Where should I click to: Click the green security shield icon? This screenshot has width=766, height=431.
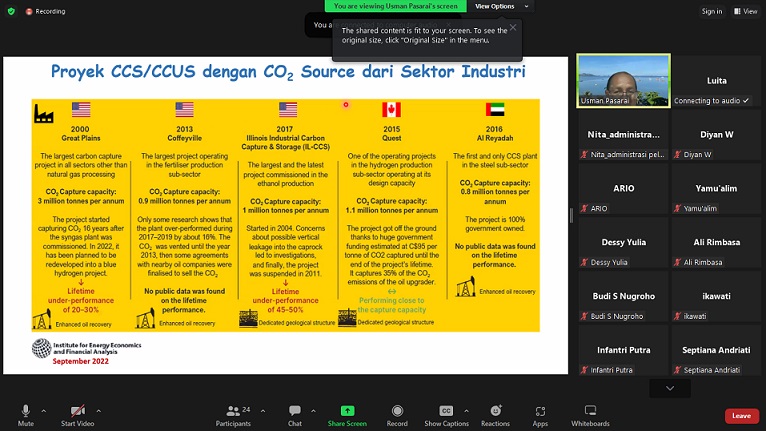click(x=11, y=11)
